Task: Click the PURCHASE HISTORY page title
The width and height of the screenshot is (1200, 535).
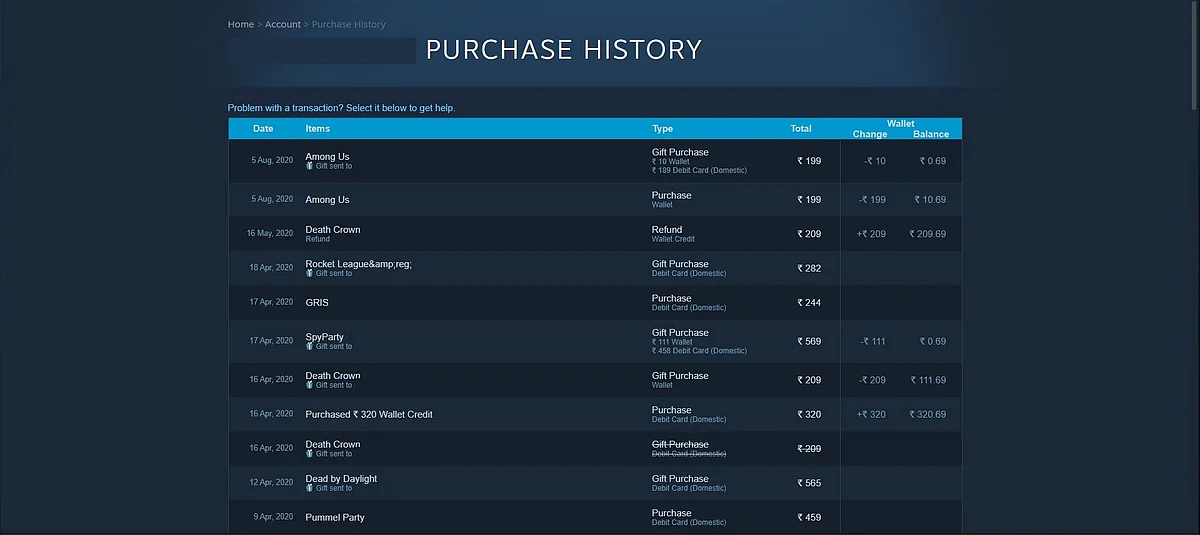Action: click(564, 50)
